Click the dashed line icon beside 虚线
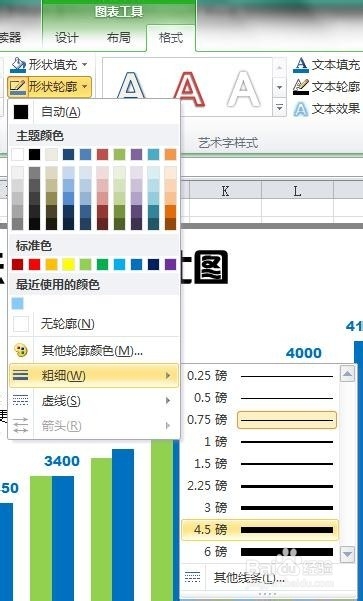 pyautogui.click(x=21, y=401)
